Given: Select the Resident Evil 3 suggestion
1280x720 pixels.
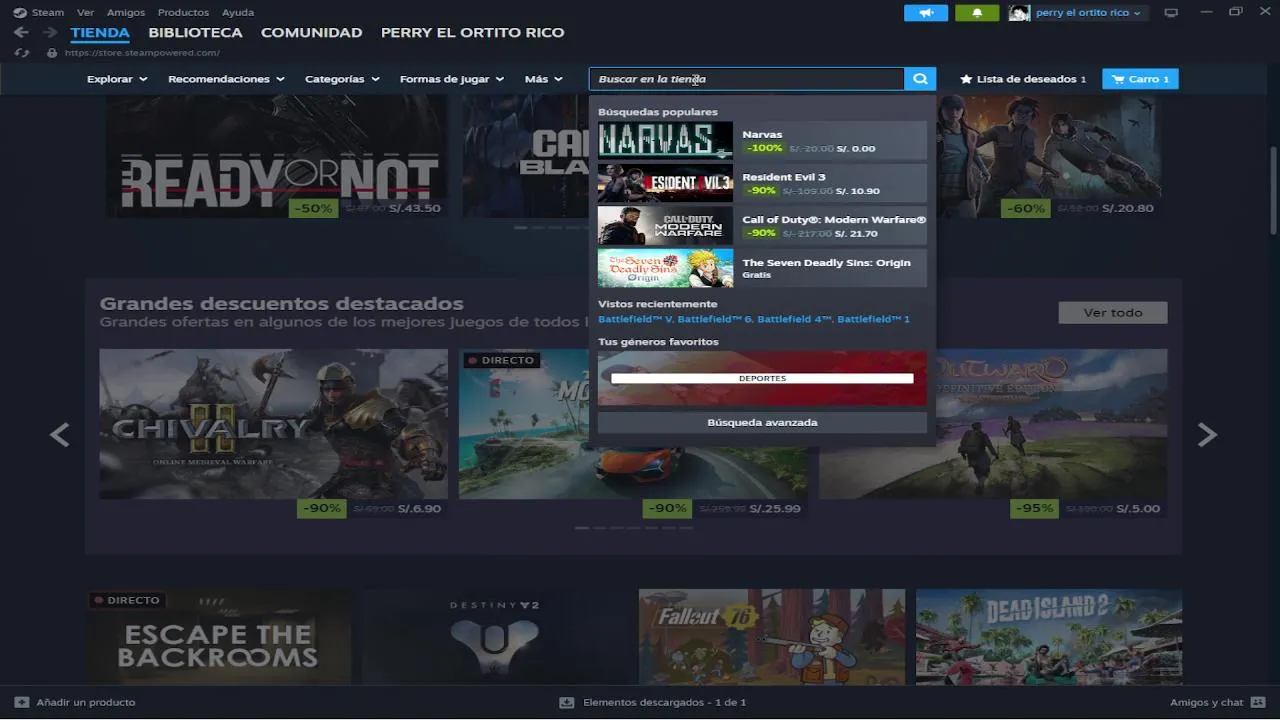Looking at the screenshot, I should click(x=762, y=183).
